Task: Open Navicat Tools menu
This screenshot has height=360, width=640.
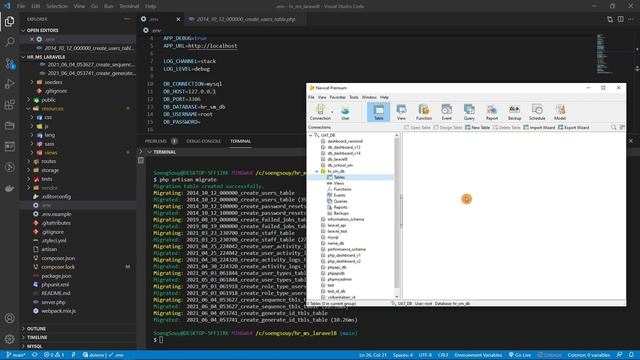Action: click(353, 97)
